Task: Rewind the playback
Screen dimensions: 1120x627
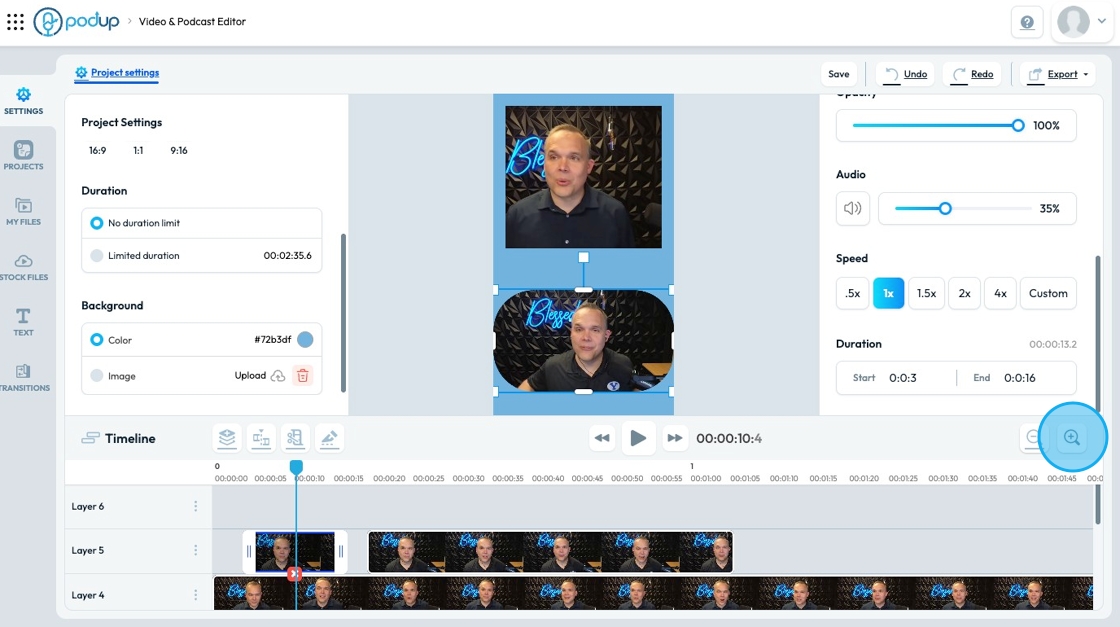Action: pyautogui.click(x=602, y=438)
